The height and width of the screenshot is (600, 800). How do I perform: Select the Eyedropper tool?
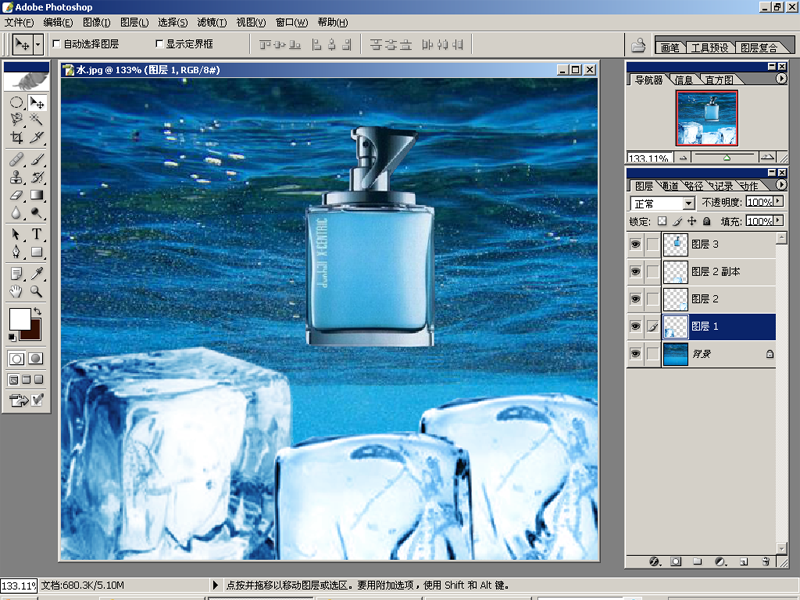coord(37,274)
